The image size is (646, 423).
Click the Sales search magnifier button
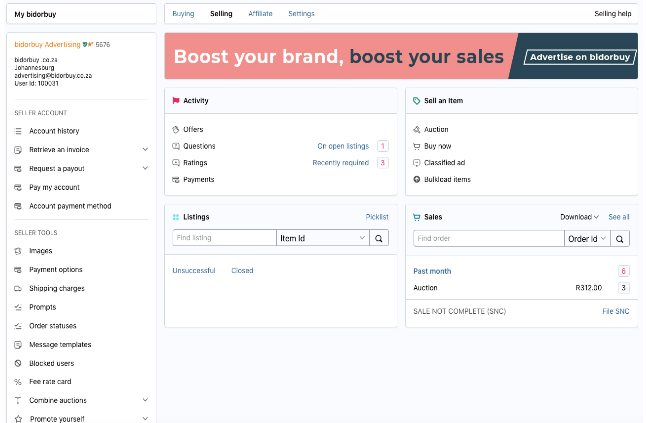[x=620, y=239]
